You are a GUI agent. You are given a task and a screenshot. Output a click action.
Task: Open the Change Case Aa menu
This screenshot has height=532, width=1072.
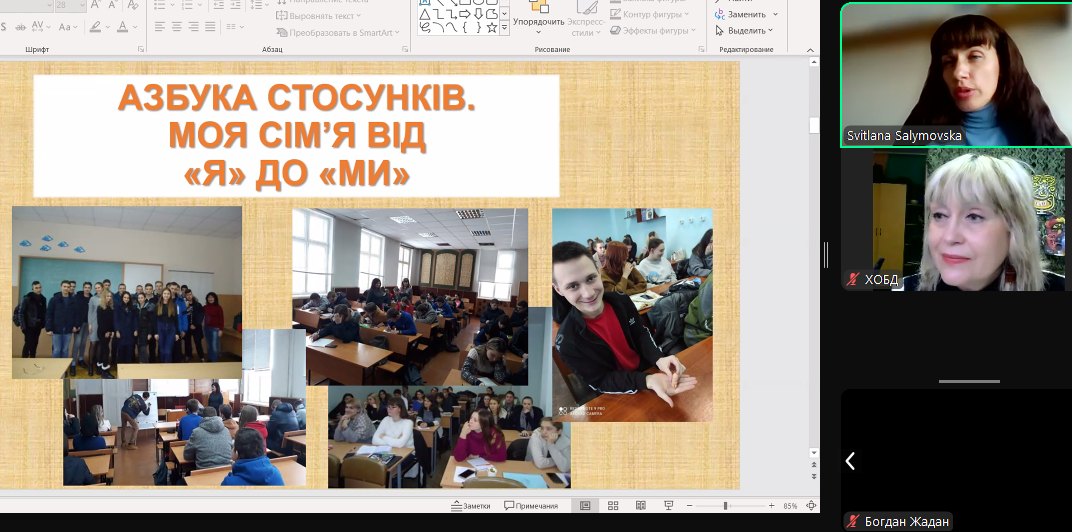[x=68, y=27]
